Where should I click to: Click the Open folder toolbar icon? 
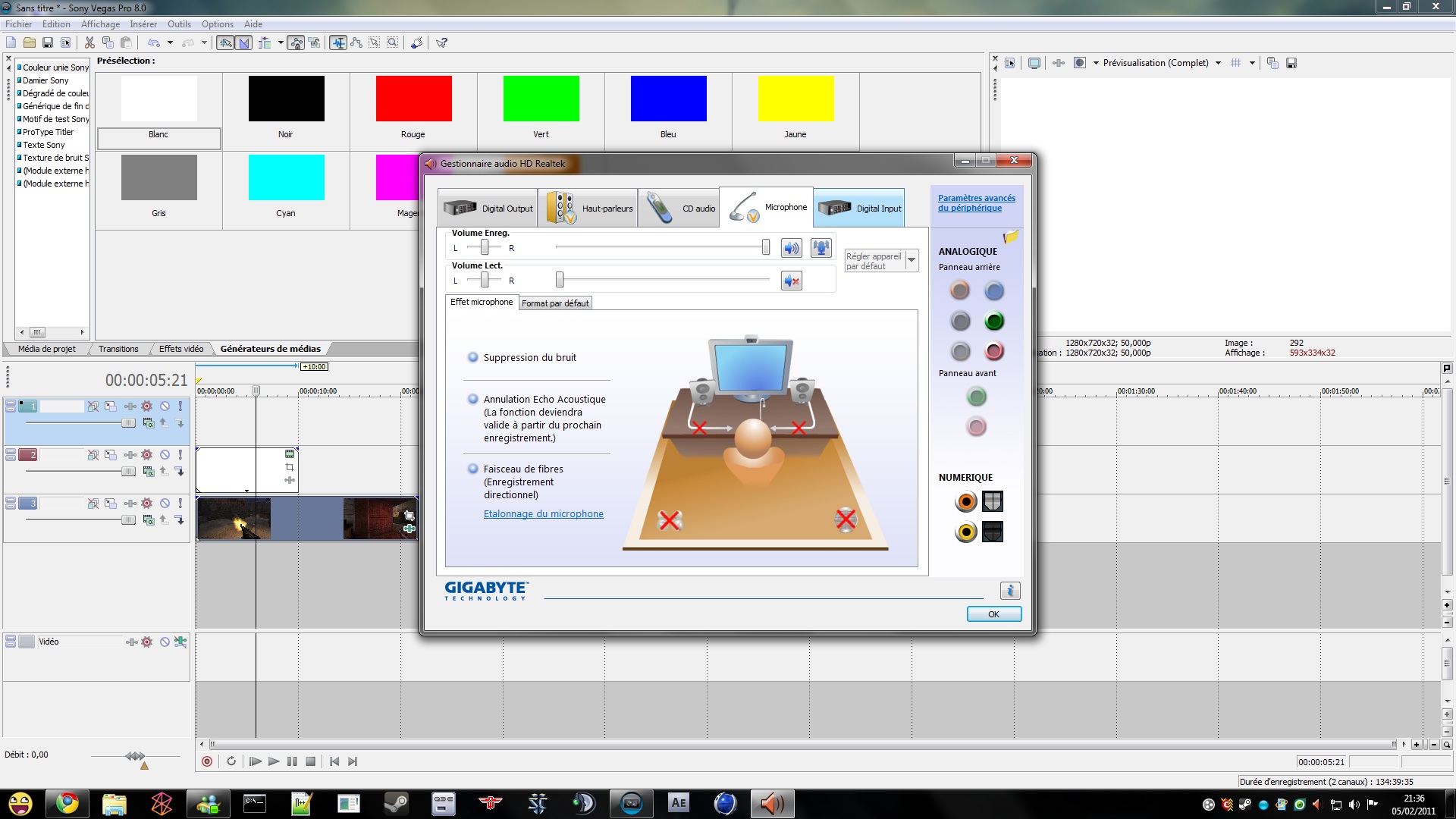point(30,43)
